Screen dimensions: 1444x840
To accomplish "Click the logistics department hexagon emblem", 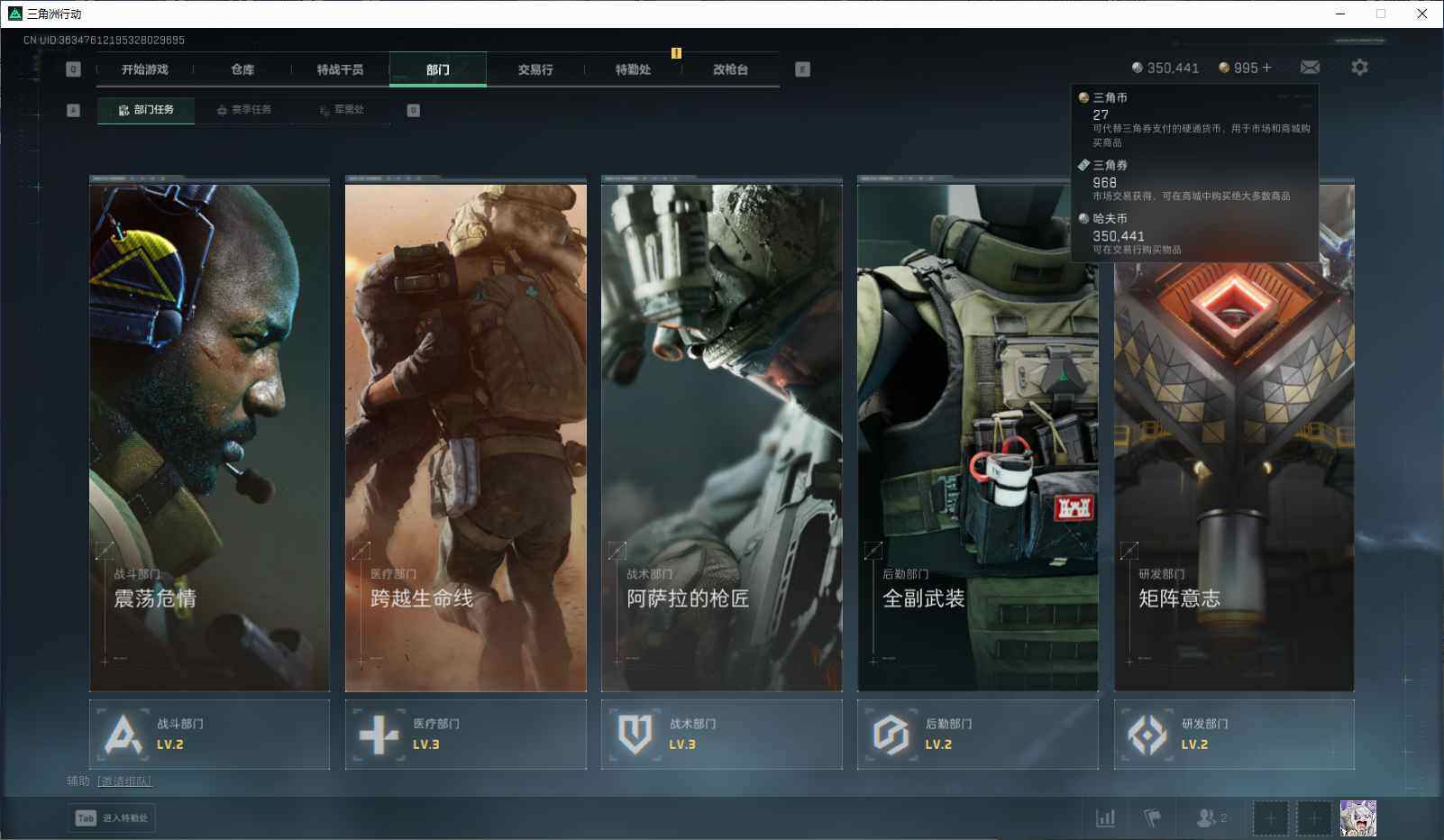I will (891, 735).
